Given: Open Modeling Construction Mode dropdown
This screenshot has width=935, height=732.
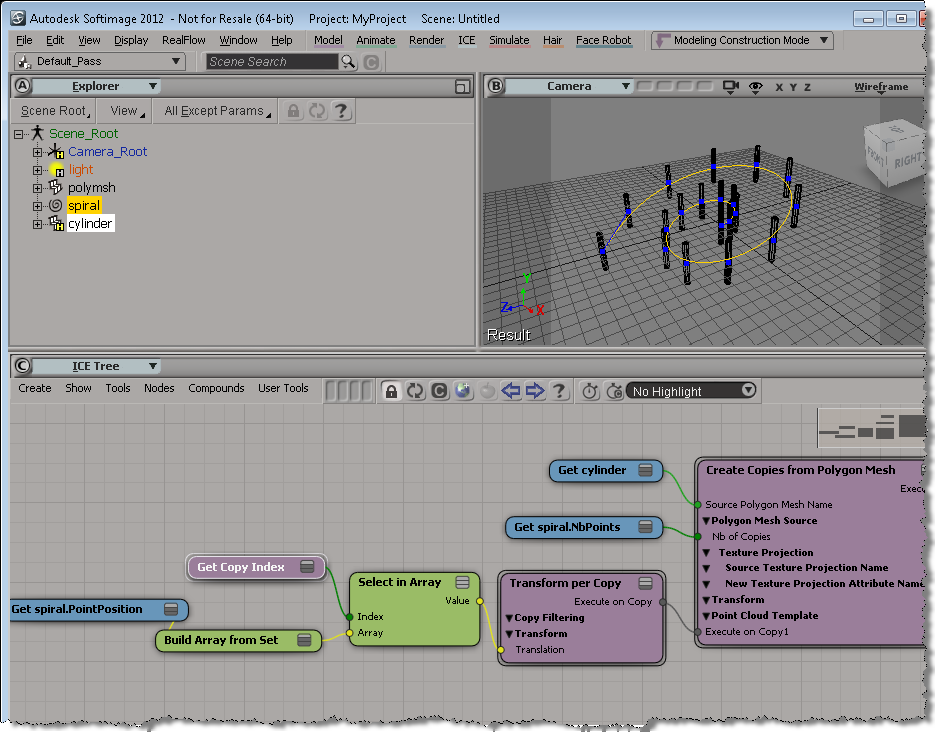Looking at the screenshot, I should pos(824,40).
